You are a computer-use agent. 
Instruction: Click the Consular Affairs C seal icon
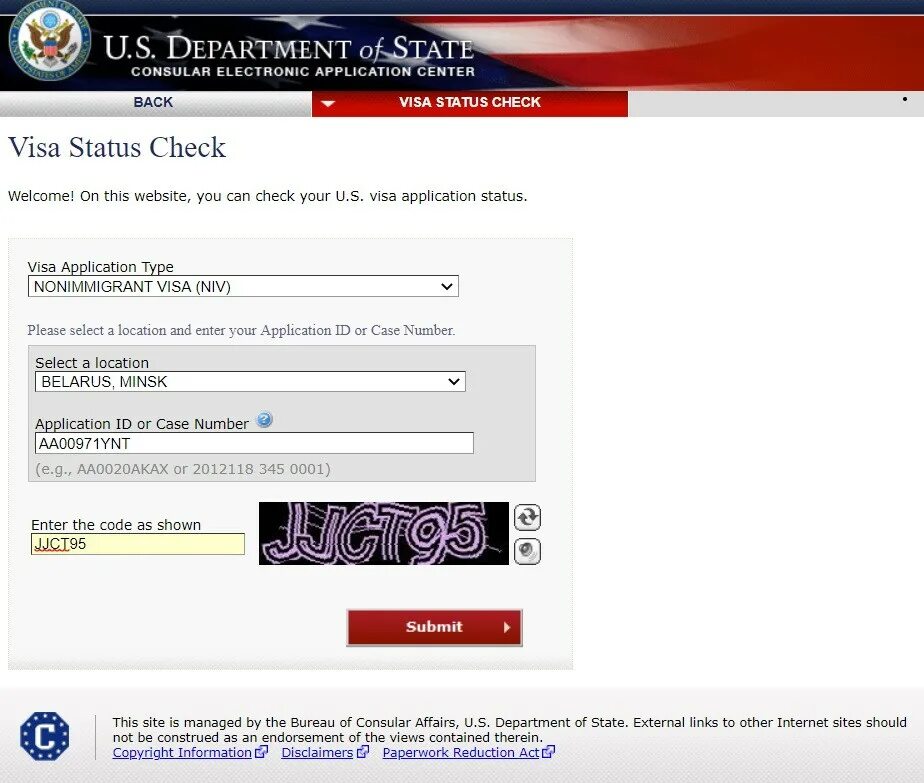tap(44, 736)
